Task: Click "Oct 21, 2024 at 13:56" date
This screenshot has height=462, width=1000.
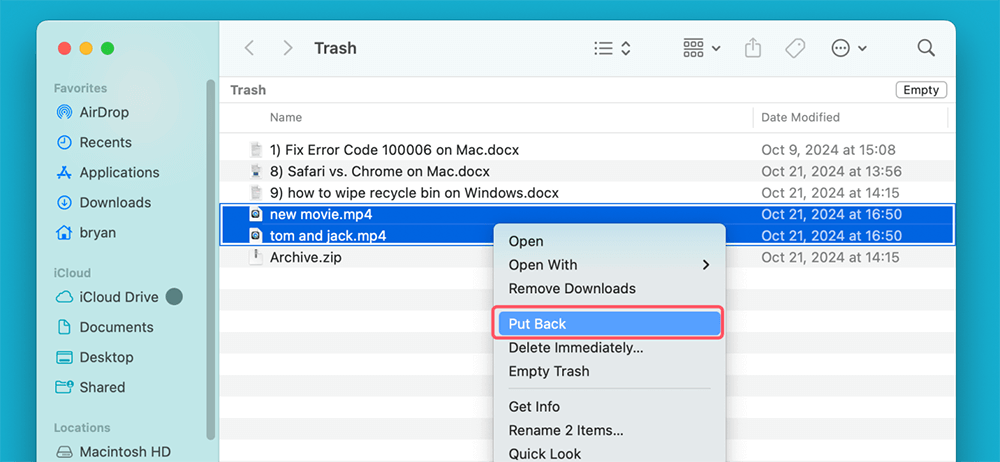Action: [831, 171]
